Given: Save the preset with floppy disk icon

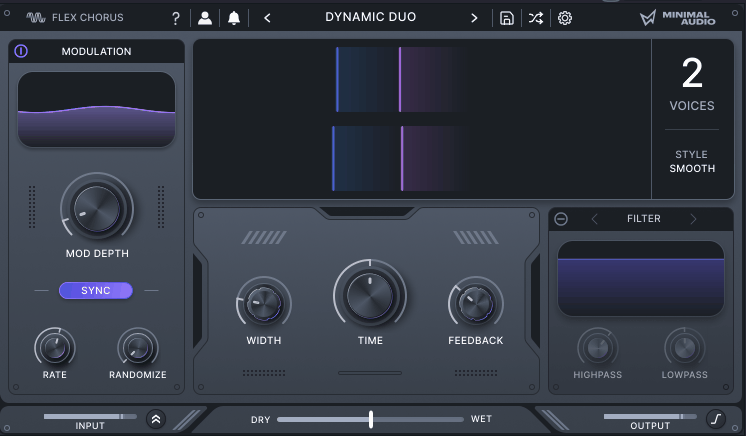Looking at the screenshot, I should (x=507, y=18).
